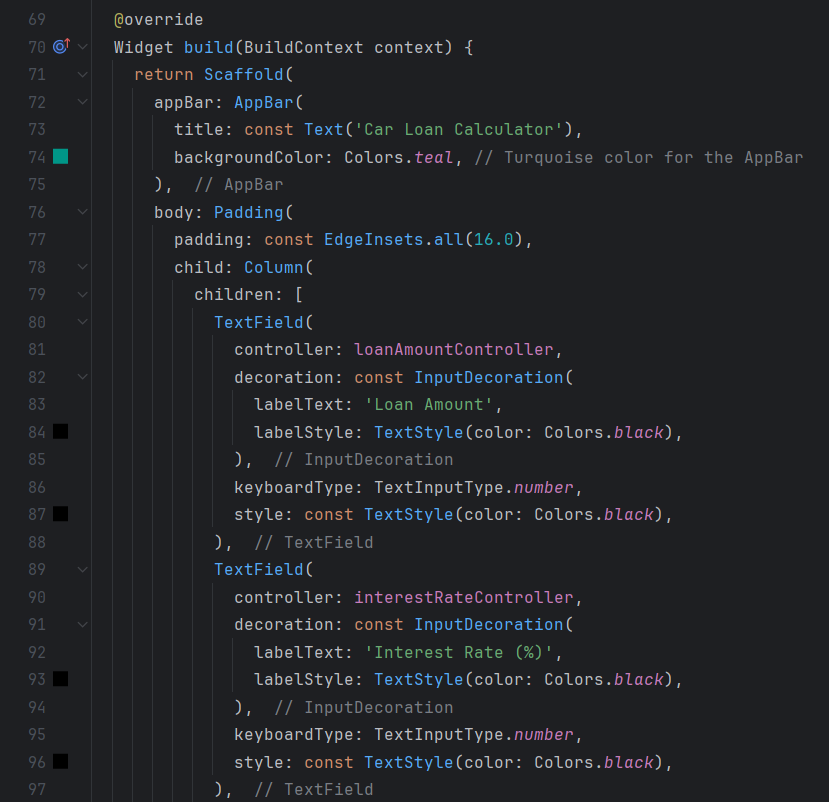Open the black color swatch on line 84
This screenshot has width=829, height=802.
point(61,431)
